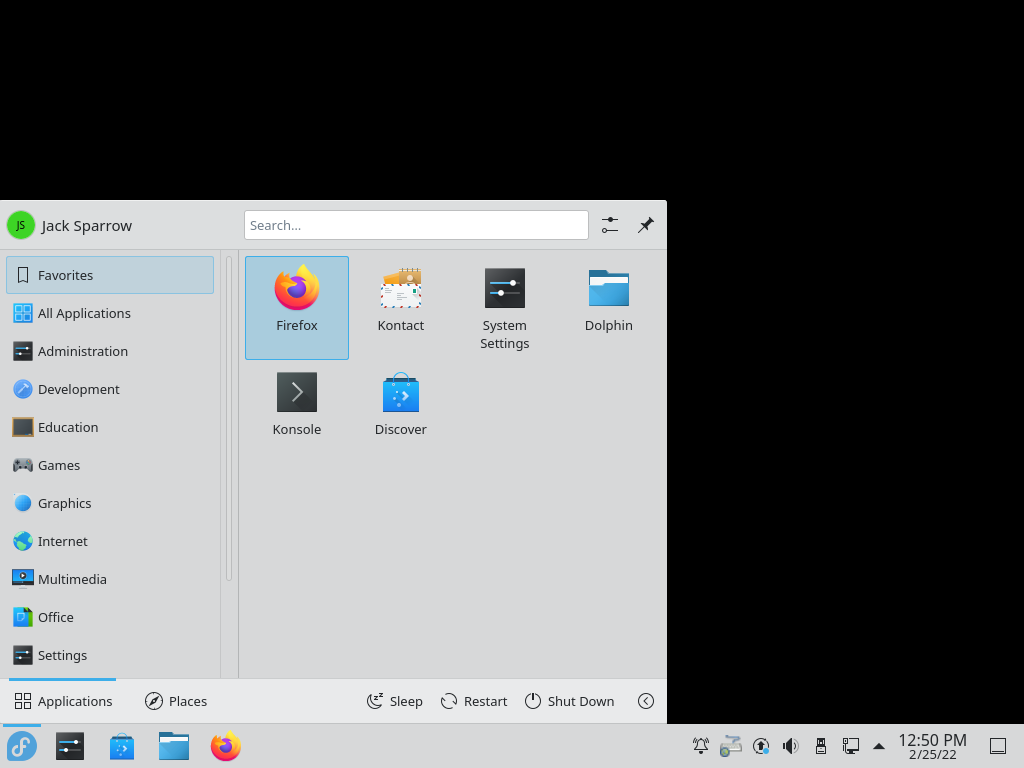Select the Office category
The image size is (1024, 768).
110,616
